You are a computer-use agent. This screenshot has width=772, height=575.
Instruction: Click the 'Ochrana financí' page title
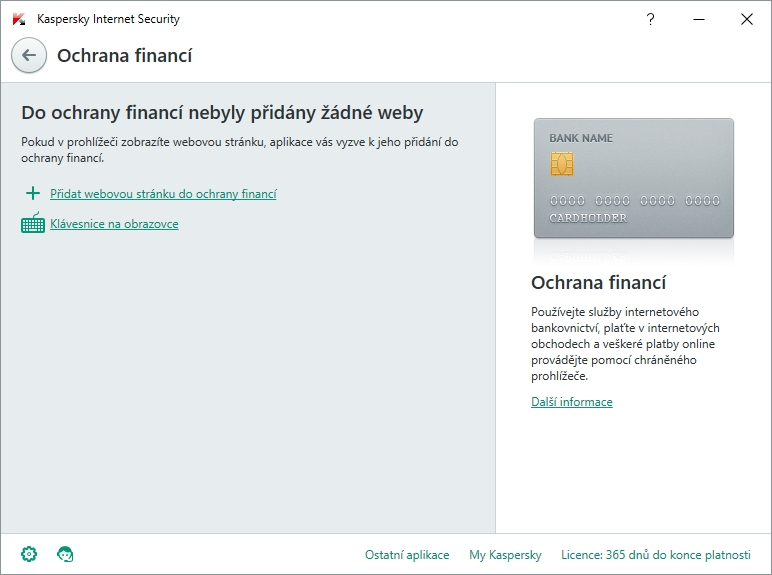125,56
